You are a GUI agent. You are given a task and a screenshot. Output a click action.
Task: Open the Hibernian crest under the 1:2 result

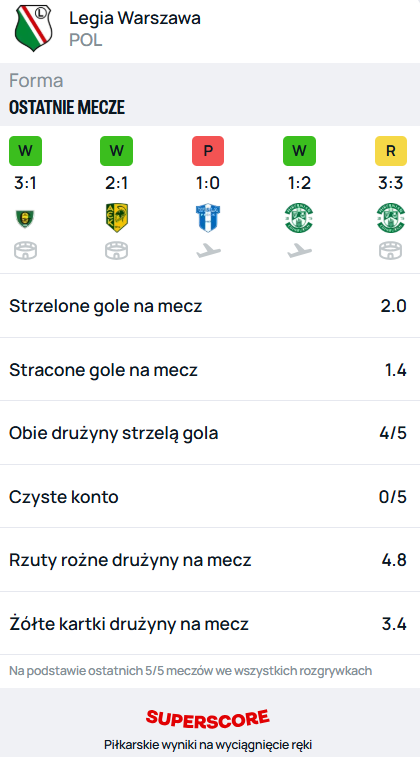click(299, 218)
